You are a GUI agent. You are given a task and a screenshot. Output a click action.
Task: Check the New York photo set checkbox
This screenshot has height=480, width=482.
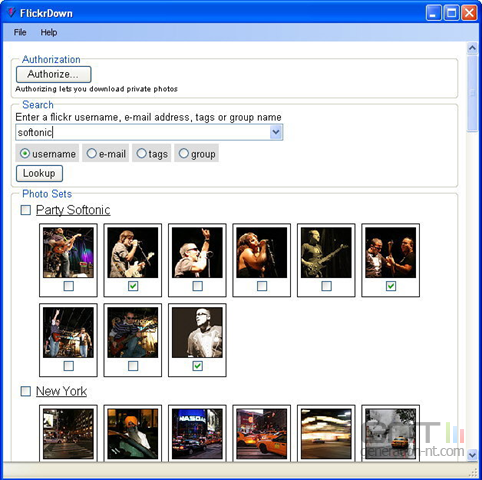click(26, 391)
